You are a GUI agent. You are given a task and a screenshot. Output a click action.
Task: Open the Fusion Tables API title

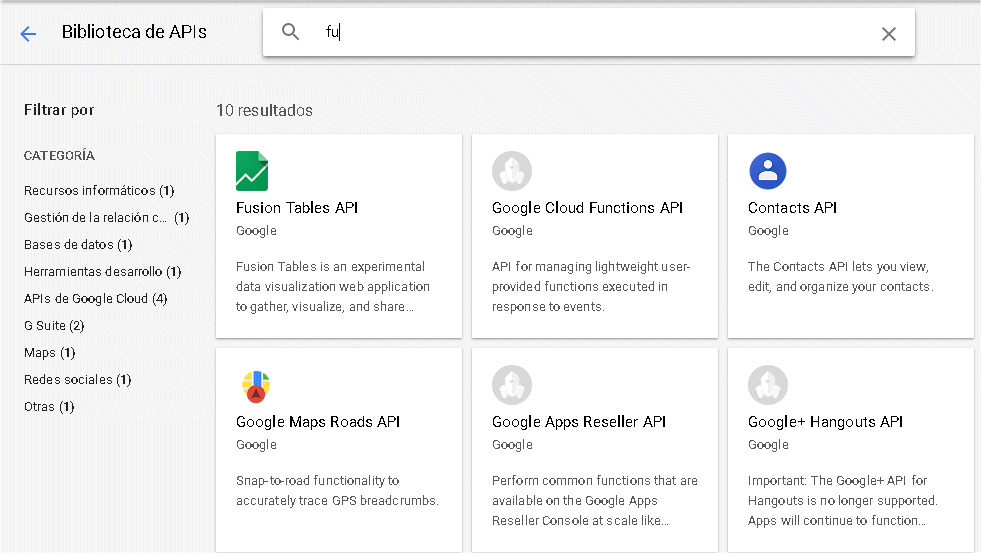click(x=297, y=208)
